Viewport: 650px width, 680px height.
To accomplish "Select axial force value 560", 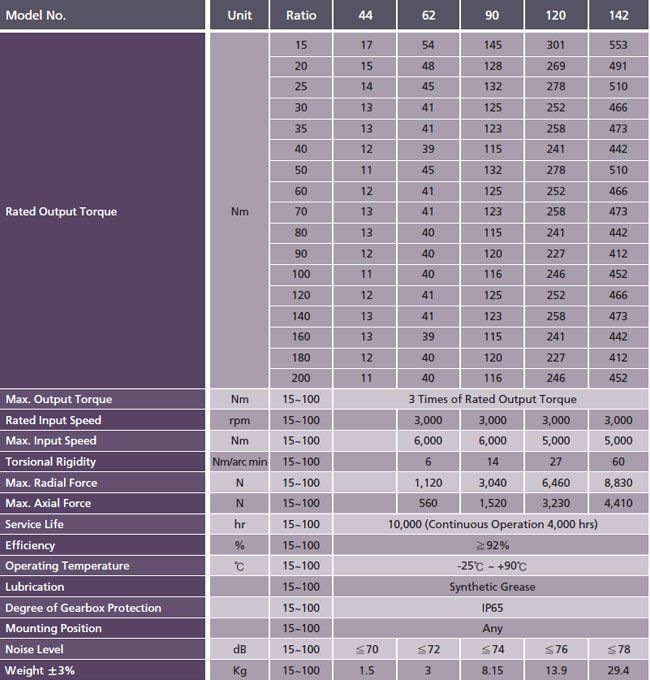I will (428, 503).
